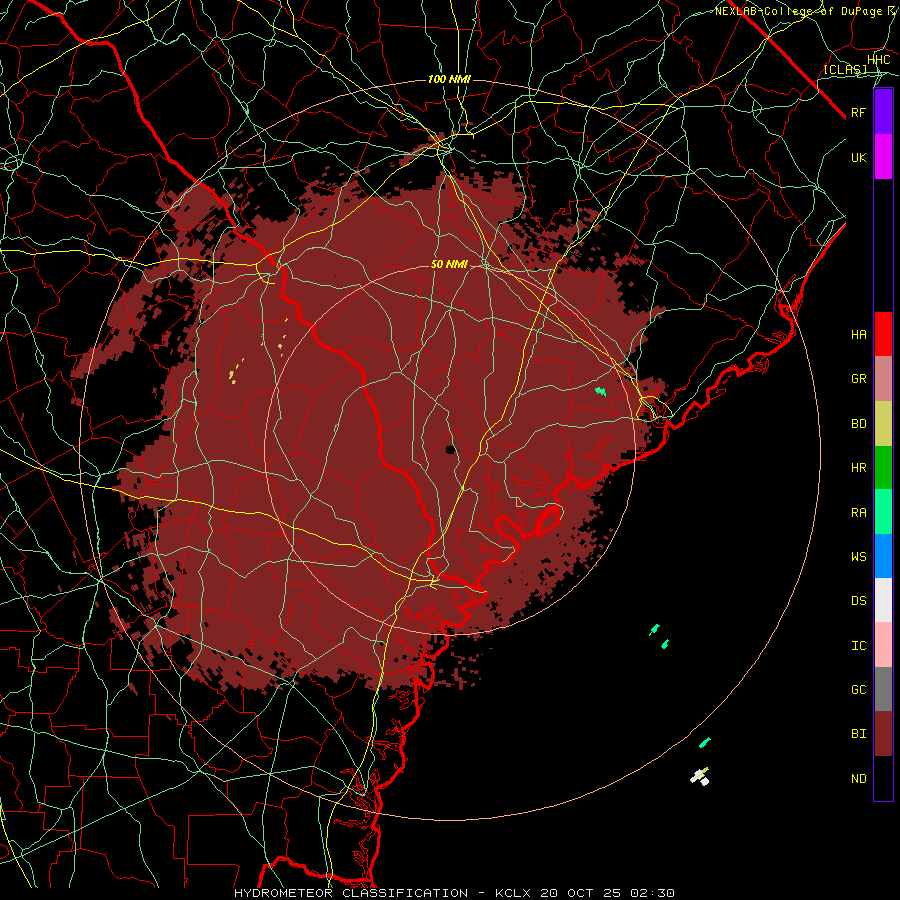Select the GR dusty pink legend swatch
Screen dimensions: 900x900
pyautogui.click(x=883, y=379)
